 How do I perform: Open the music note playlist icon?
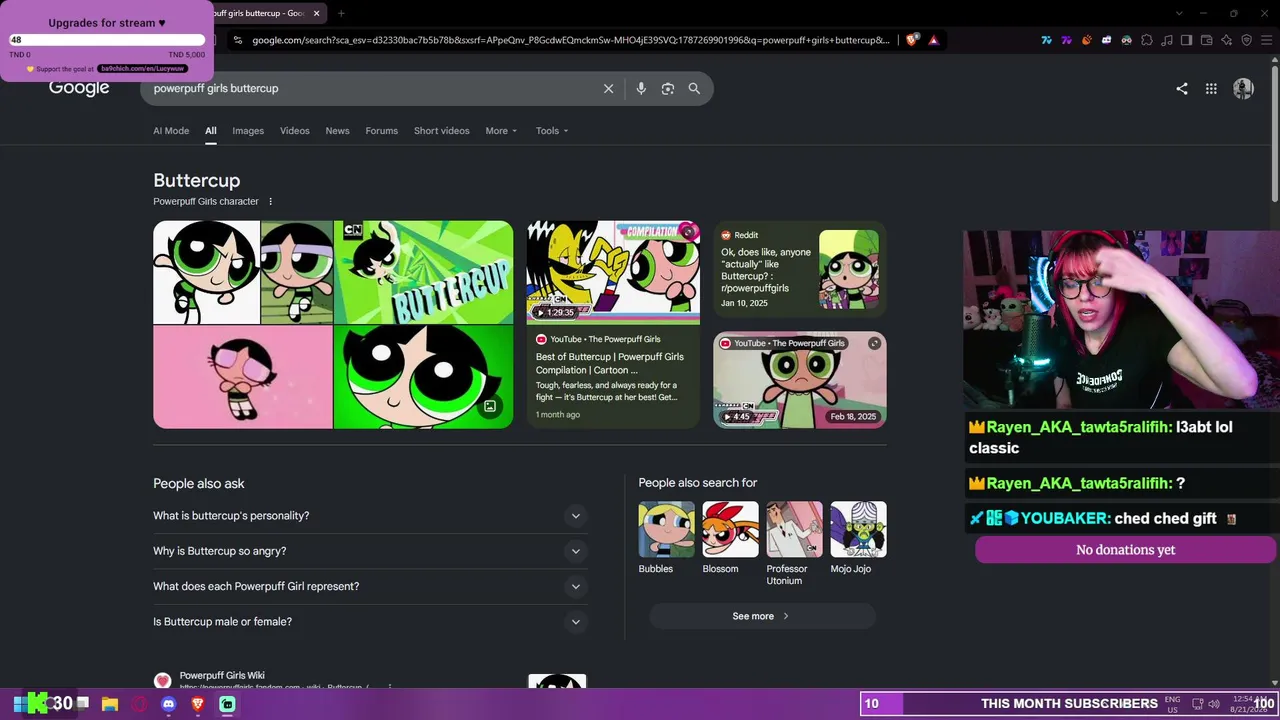click(x=1167, y=40)
